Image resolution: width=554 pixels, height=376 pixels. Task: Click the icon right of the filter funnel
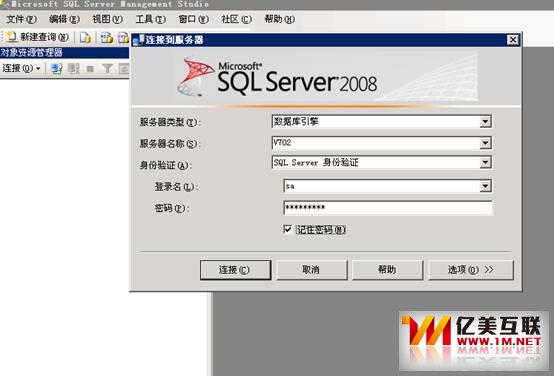coord(124,68)
